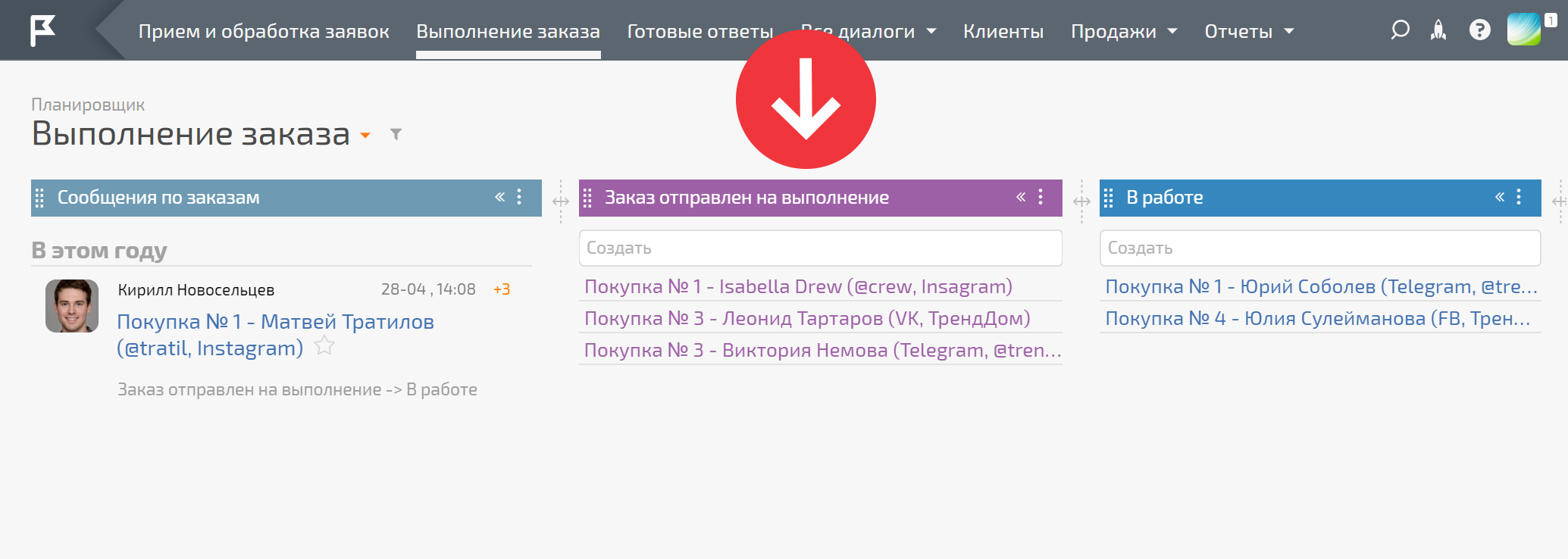Click Кирилл Новосельцев author name

(196, 290)
